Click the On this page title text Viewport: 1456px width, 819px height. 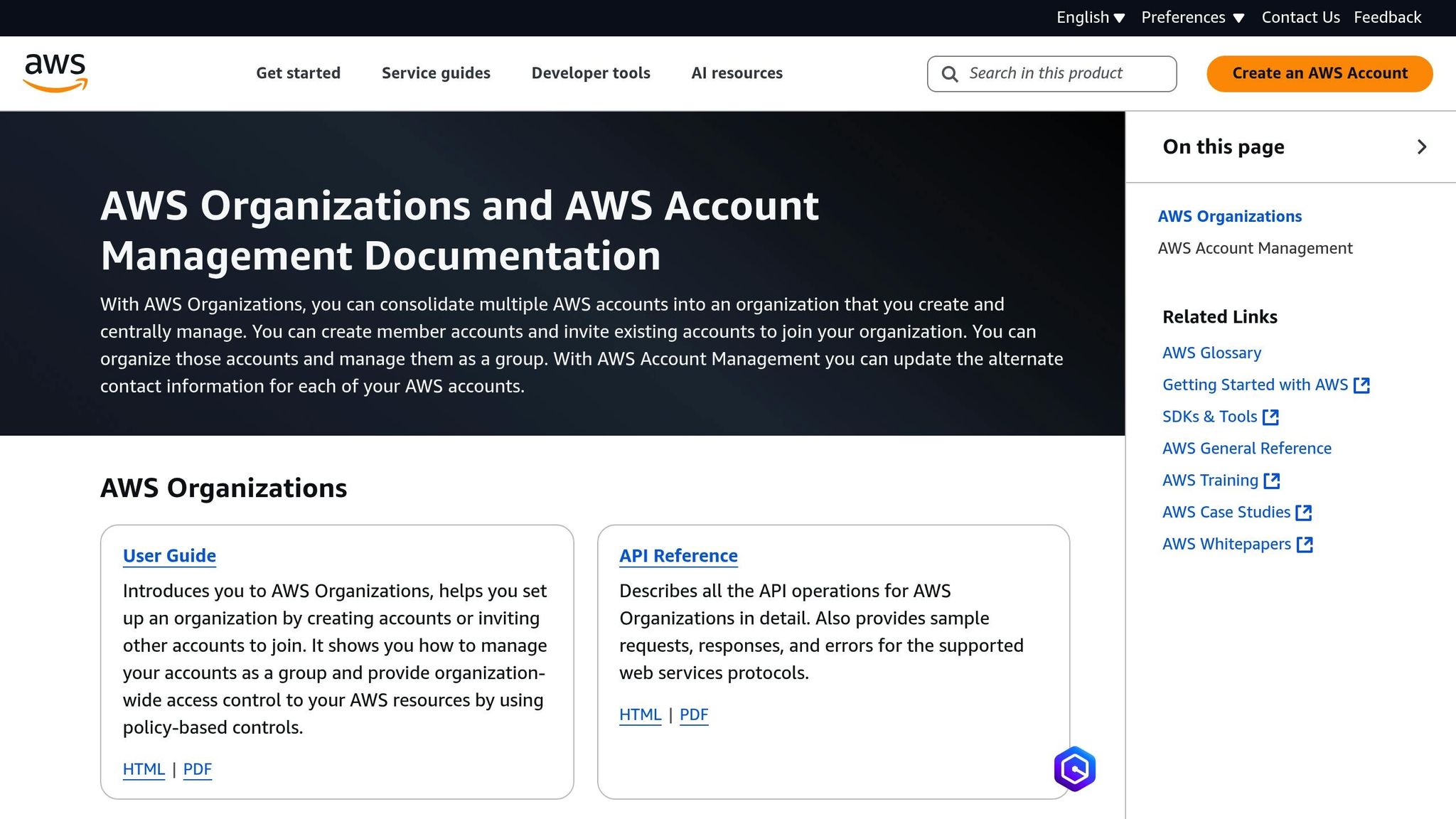1223,147
